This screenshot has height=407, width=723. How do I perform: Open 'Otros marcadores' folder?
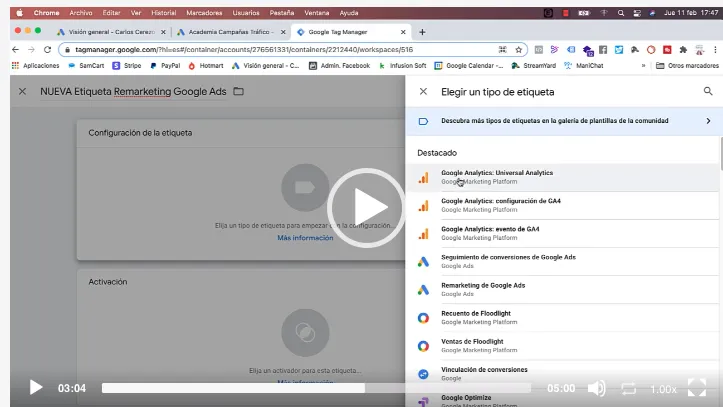687,65
